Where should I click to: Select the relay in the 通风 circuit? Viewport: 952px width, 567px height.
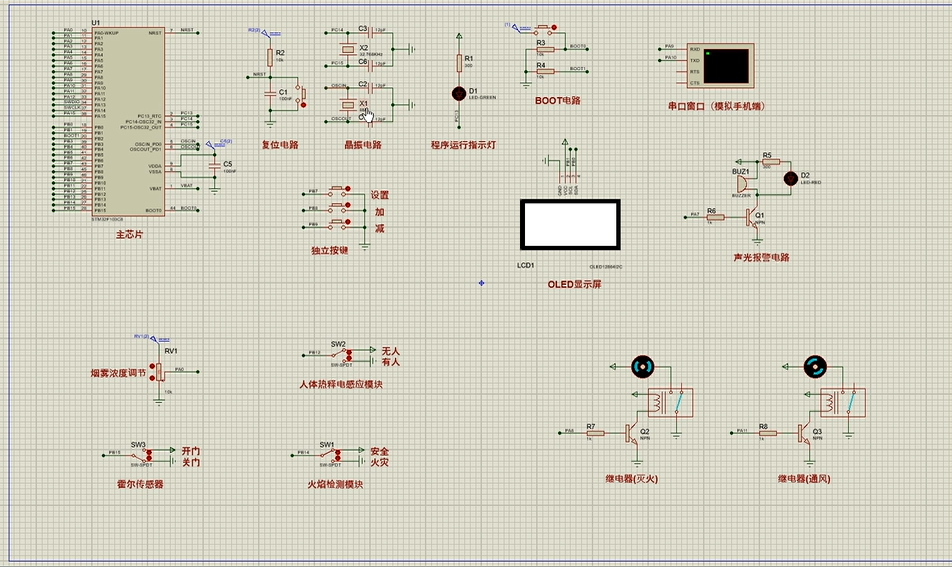point(843,402)
